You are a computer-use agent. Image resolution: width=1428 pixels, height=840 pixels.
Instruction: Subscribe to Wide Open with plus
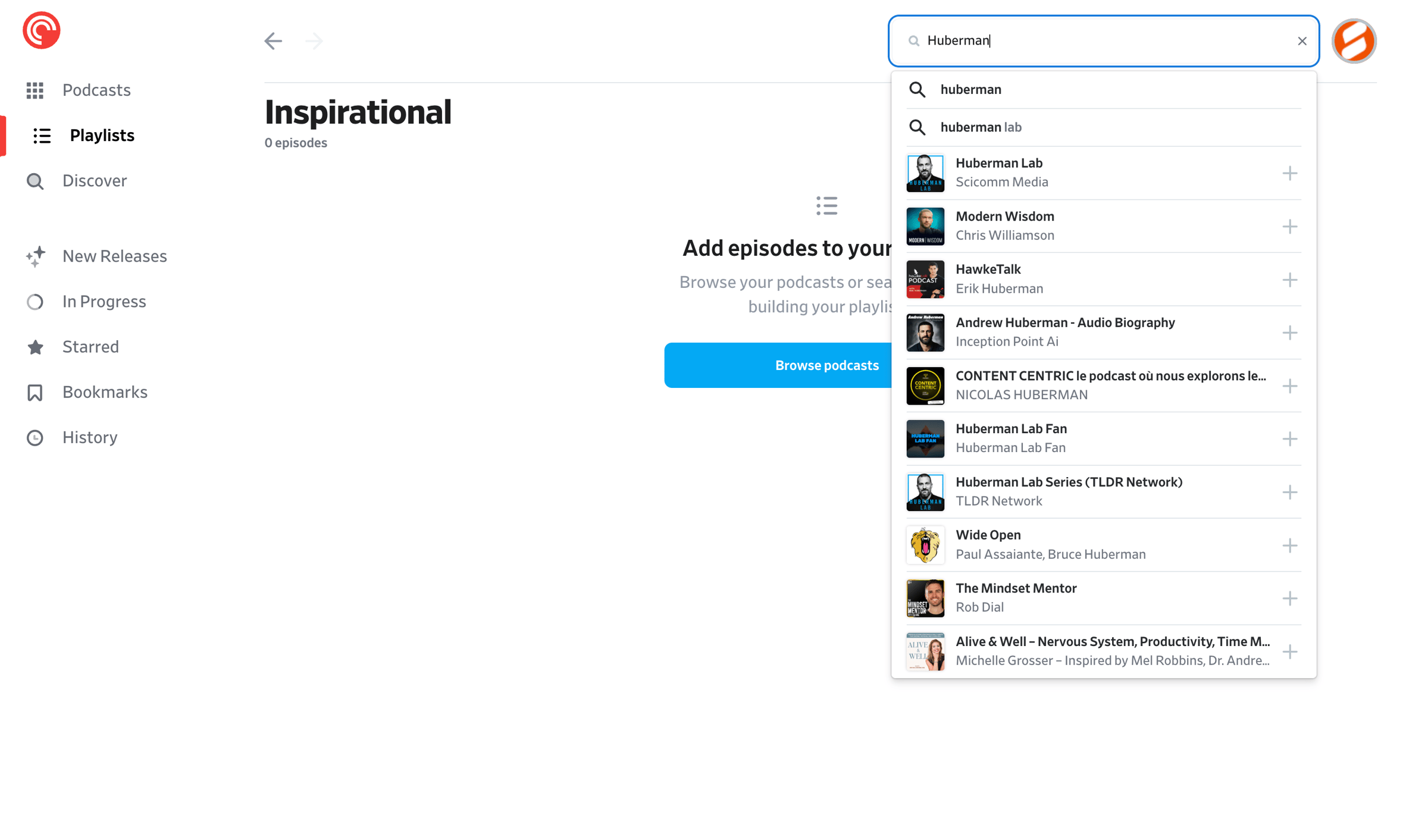click(1289, 546)
